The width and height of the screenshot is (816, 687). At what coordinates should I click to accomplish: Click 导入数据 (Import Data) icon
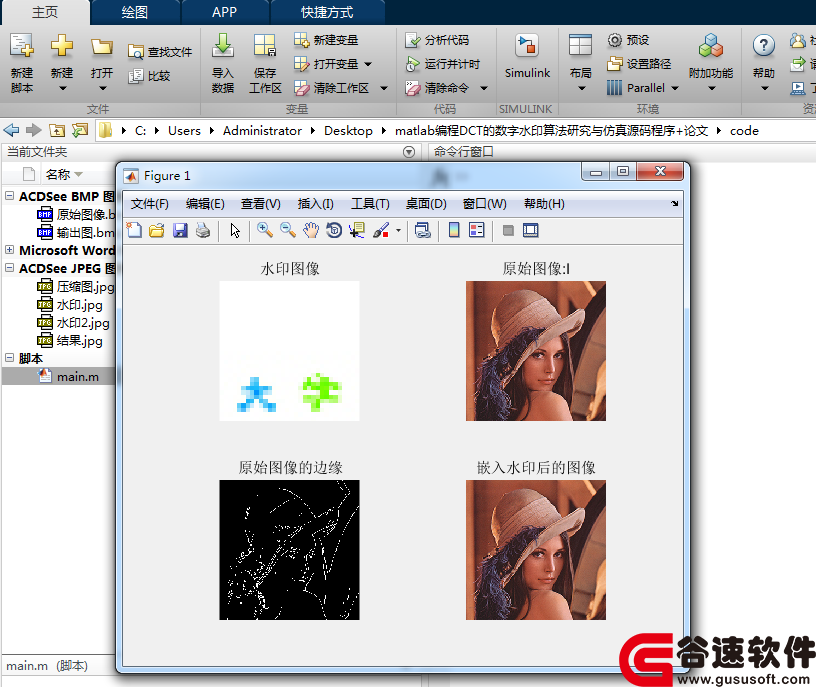[223, 46]
